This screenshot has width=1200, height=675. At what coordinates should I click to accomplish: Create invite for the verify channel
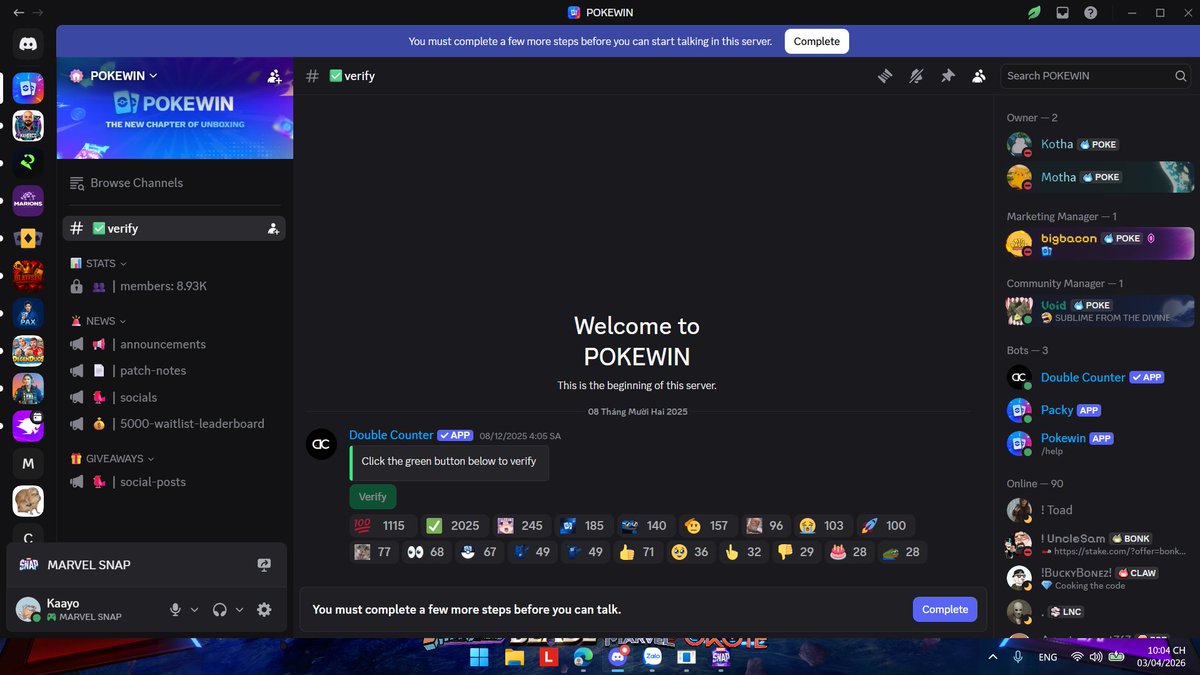click(273, 229)
